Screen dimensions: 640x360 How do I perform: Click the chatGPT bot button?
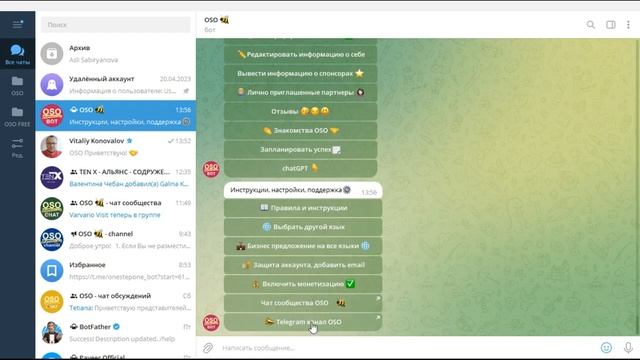[300, 168]
